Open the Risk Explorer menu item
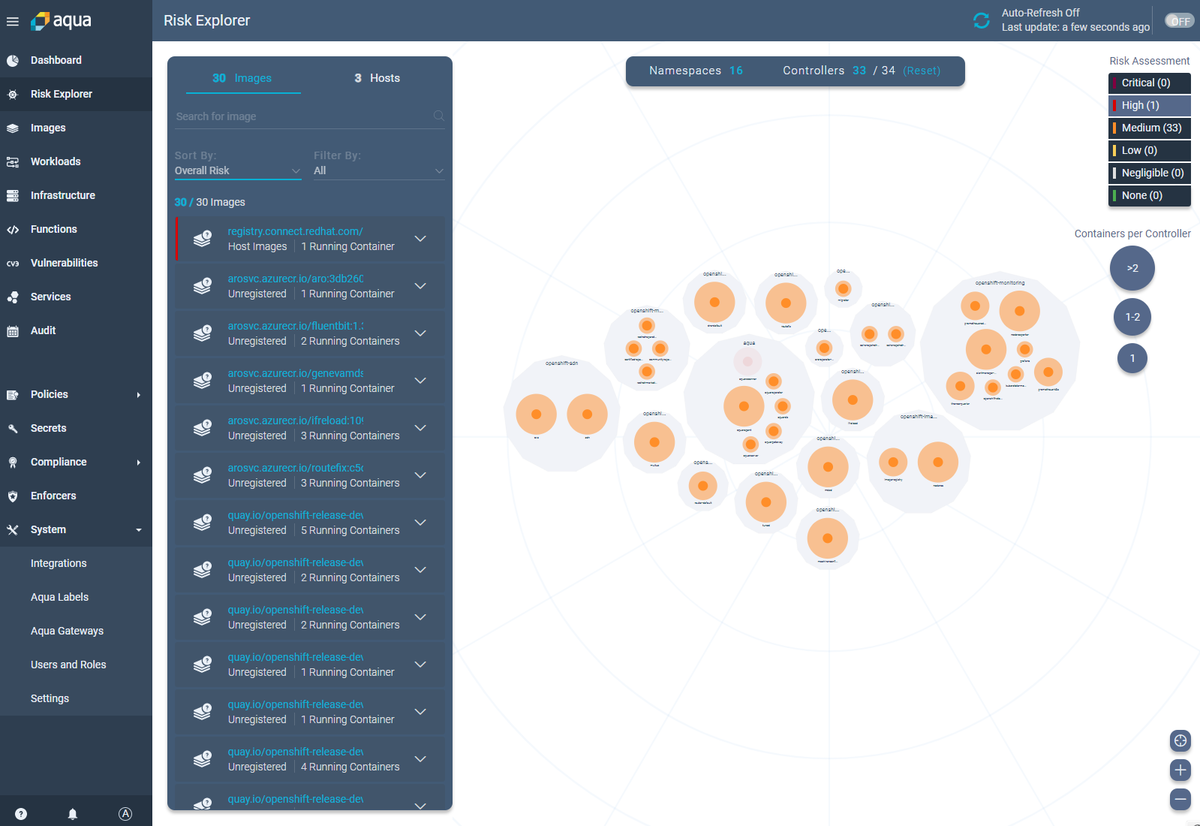Image resolution: width=1200 pixels, height=826 pixels. pyautogui.click(x=76, y=94)
